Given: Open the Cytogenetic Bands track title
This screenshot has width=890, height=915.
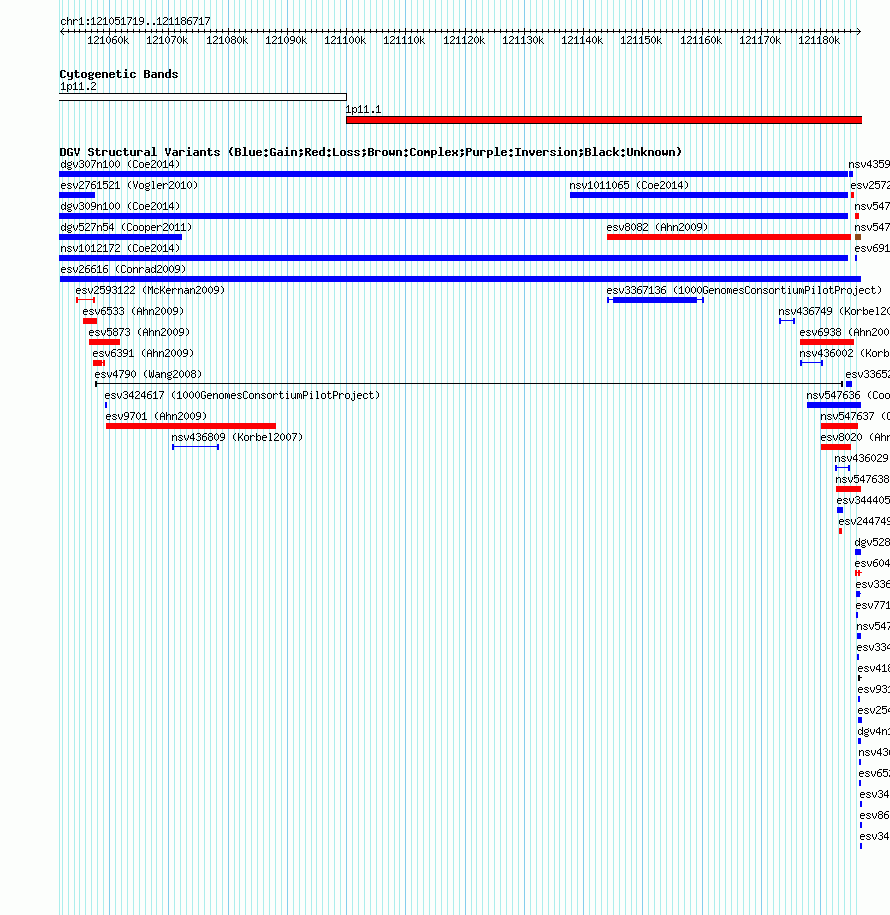Looking at the screenshot, I should [119, 74].
